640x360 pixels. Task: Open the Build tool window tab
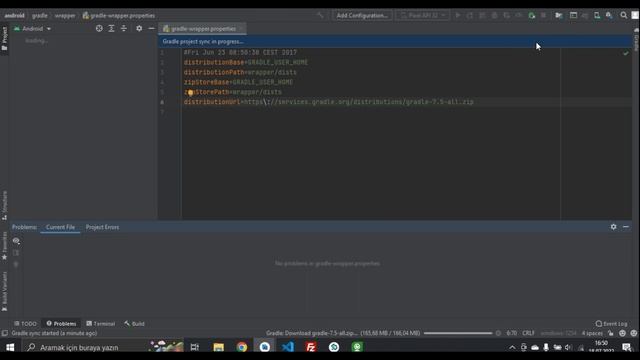point(135,324)
